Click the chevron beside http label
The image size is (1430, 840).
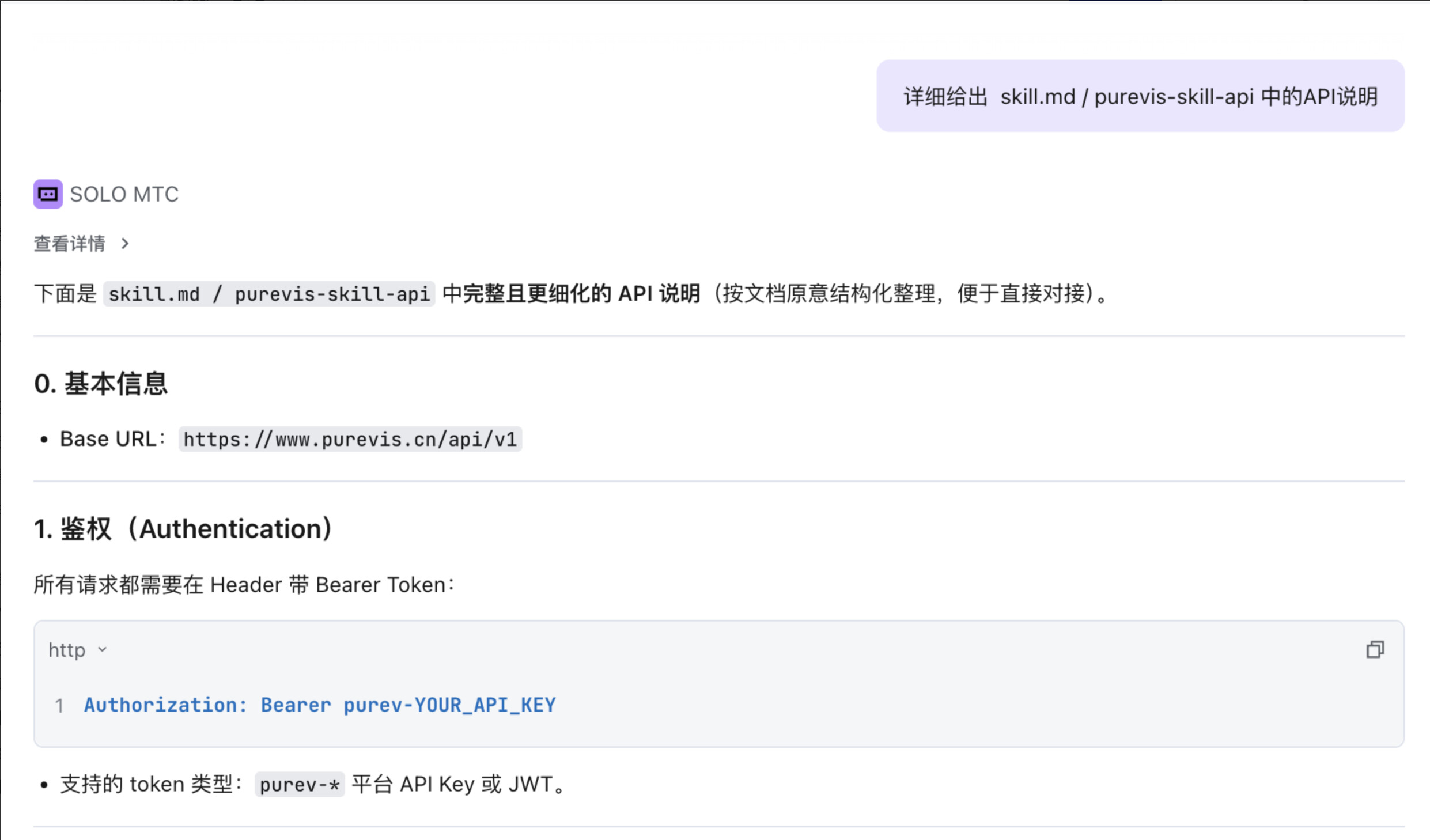pos(103,650)
